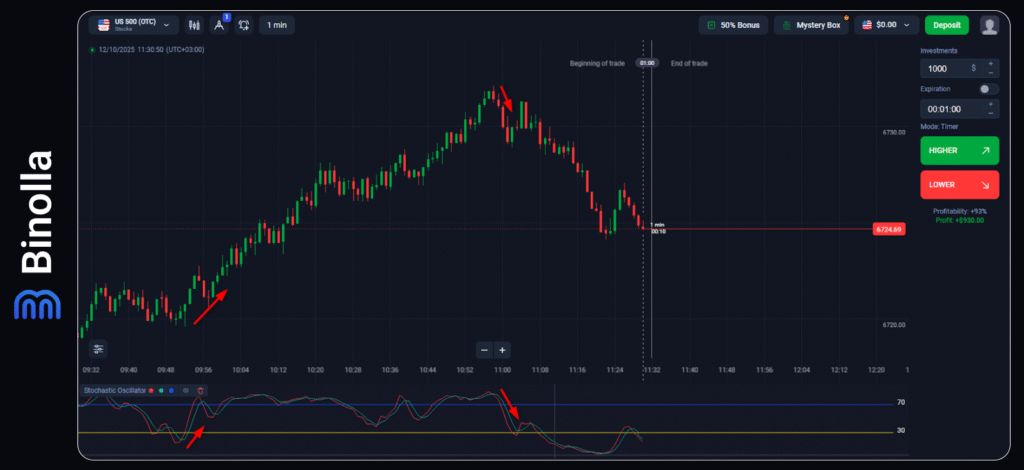This screenshot has width=1024, height=470.
Task: Open chart settings sliders icon
Action: point(98,349)
